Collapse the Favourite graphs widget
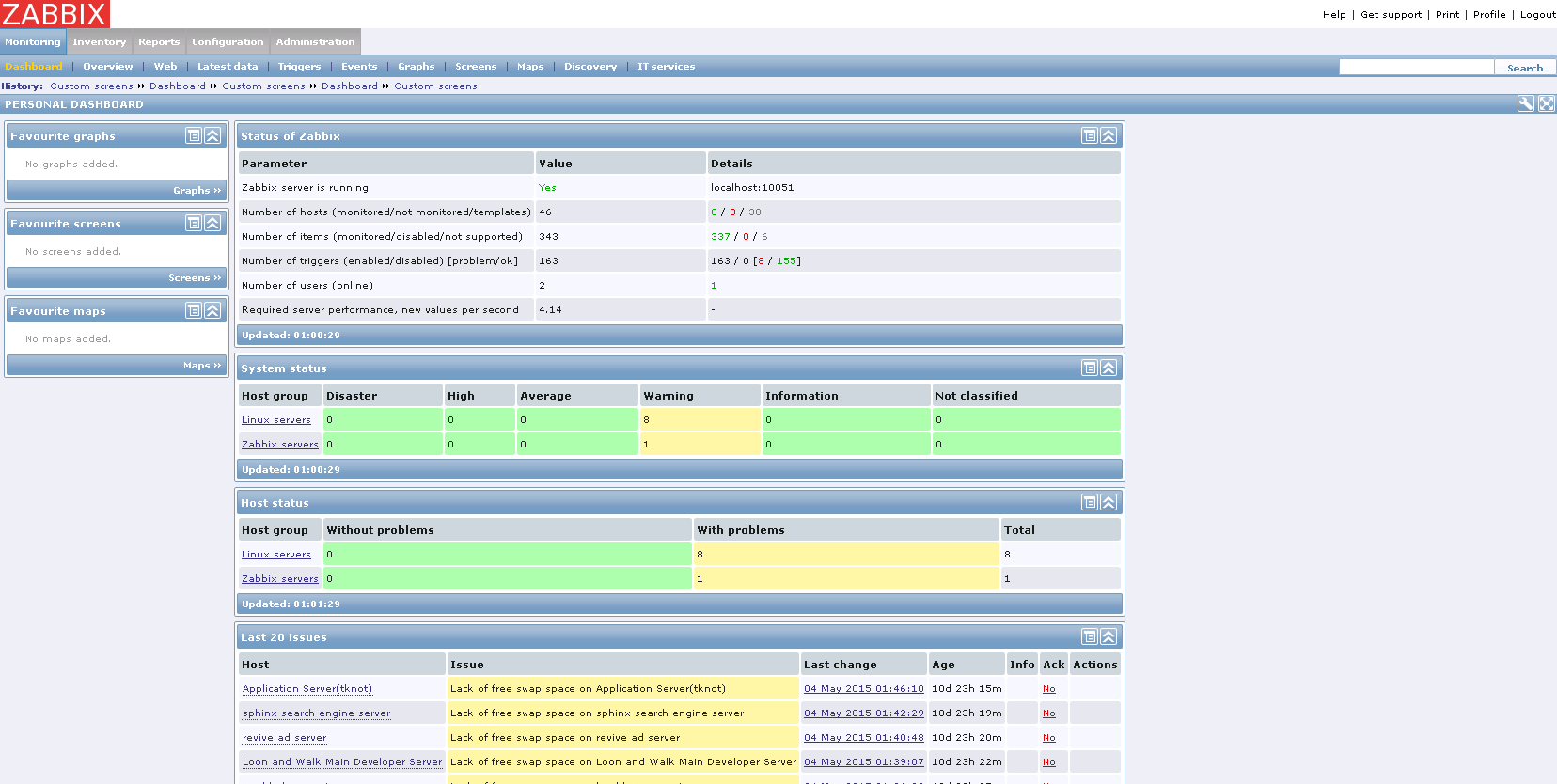The image size is (1557, 784). 212,136
